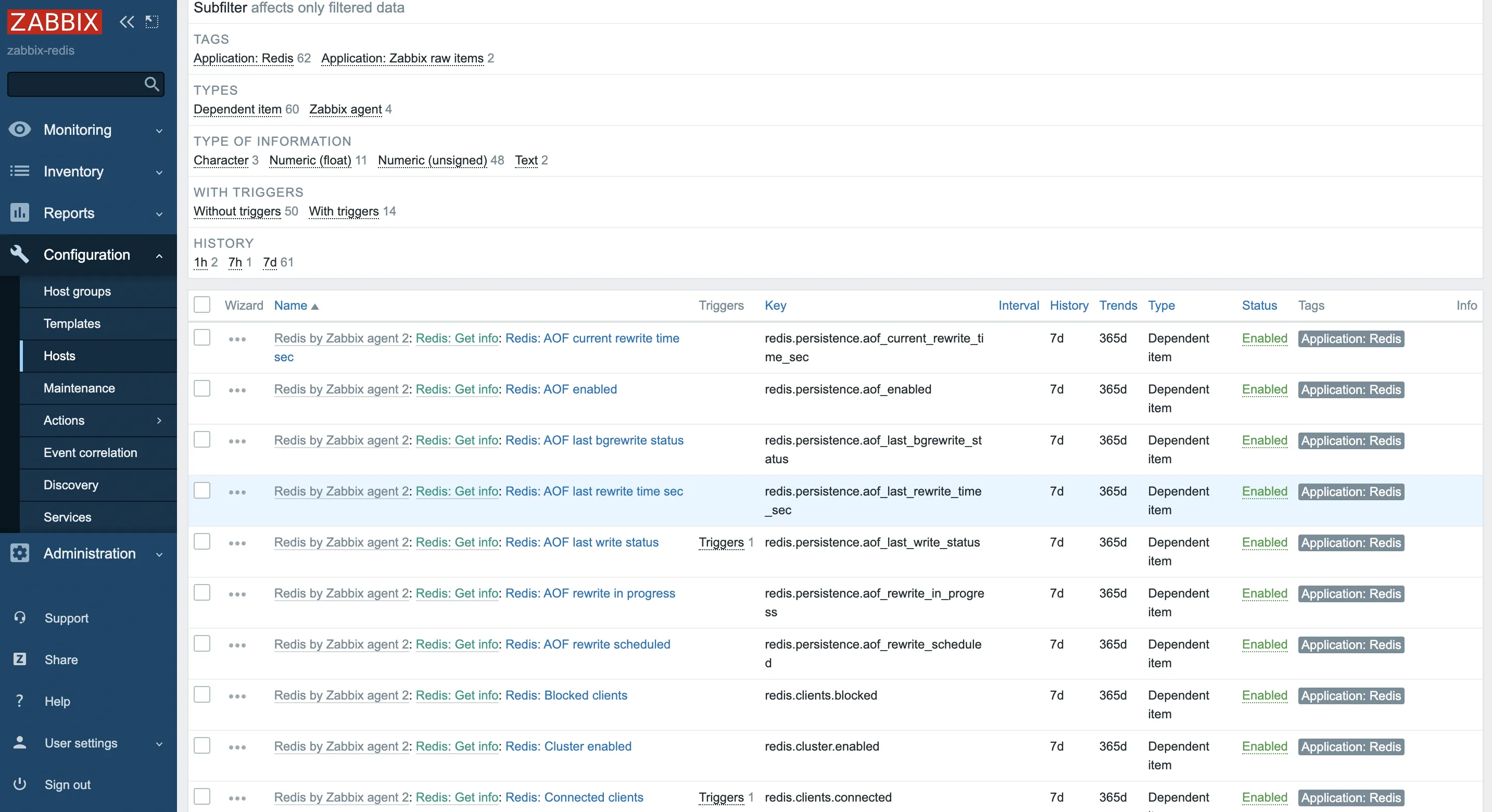Click the Zabbix logo

click(x=55, y=22)
